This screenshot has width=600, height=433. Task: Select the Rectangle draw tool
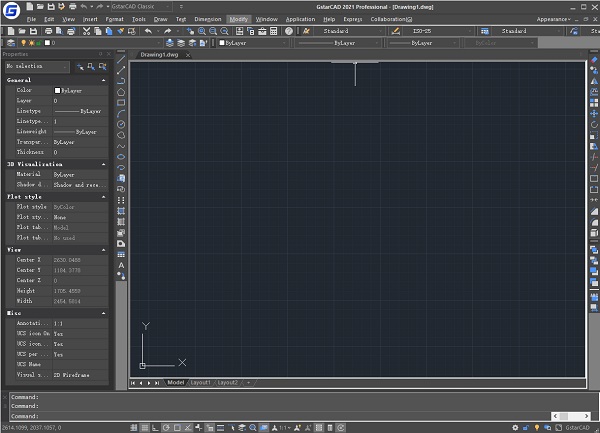(x=121, y=102)
